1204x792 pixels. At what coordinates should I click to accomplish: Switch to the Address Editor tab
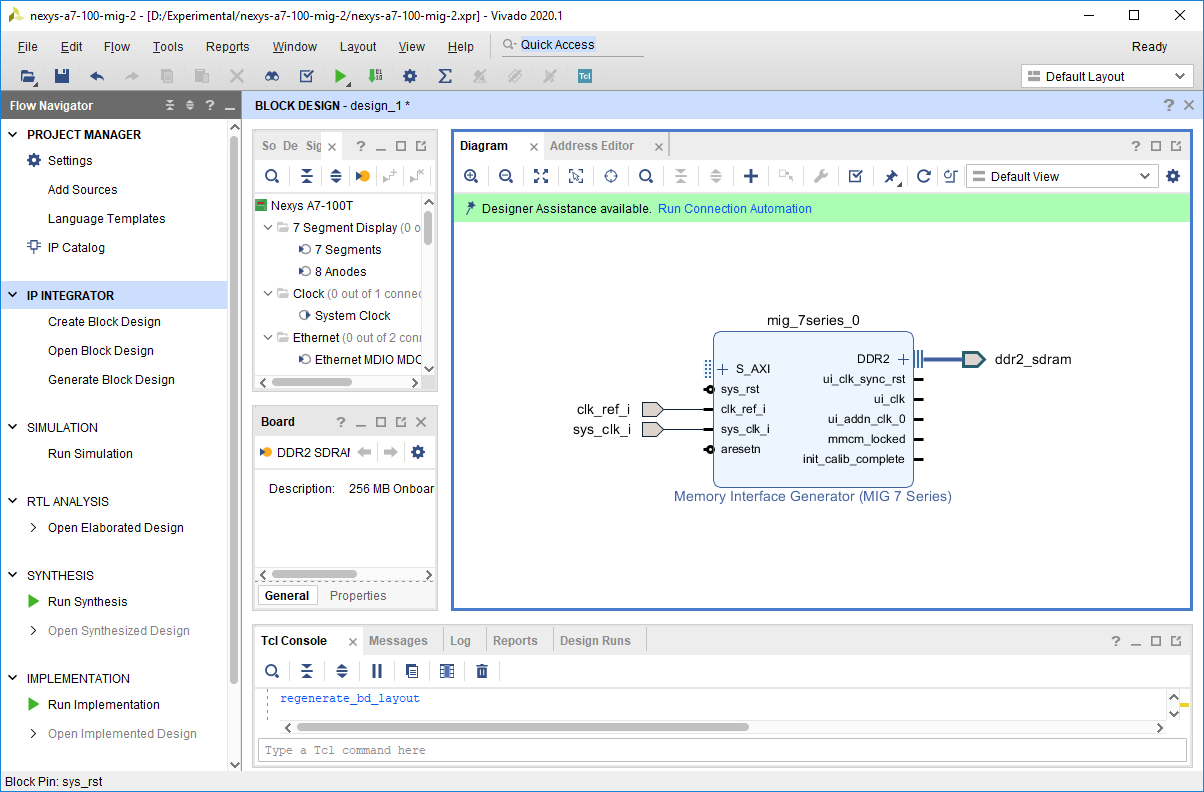click(x=592, y=146)
